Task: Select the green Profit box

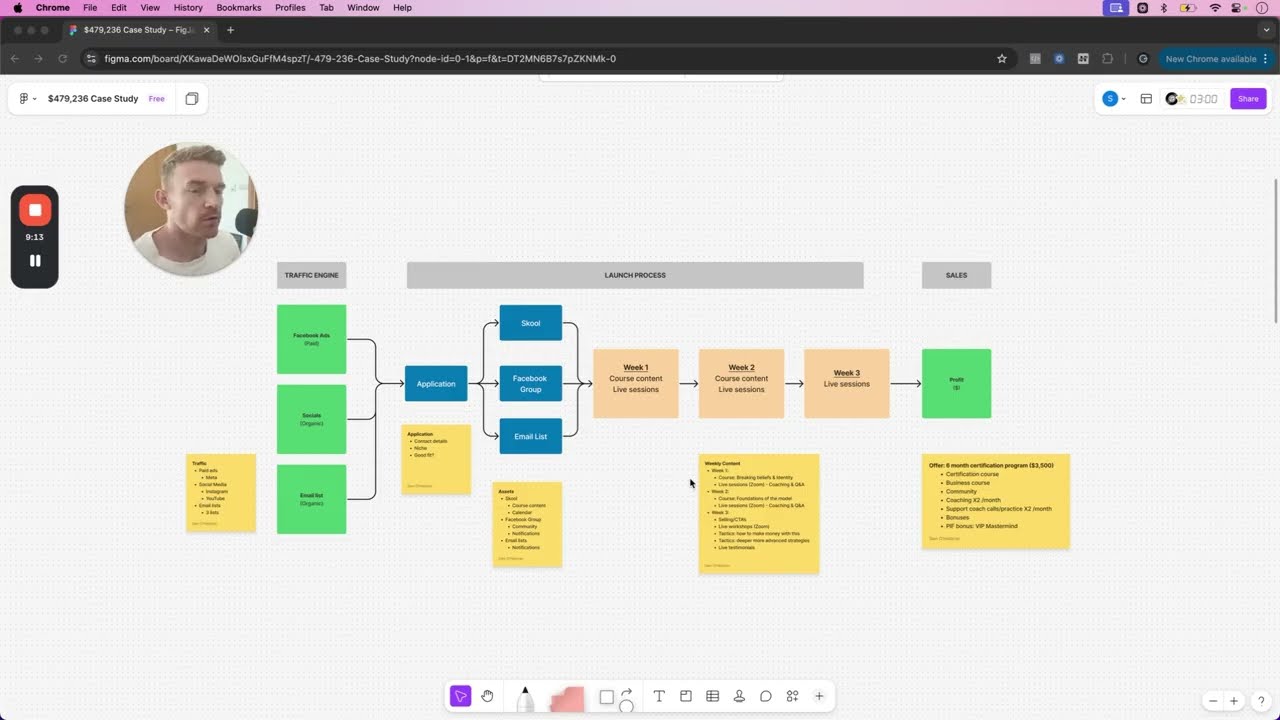Action: (x=956, y=384)
